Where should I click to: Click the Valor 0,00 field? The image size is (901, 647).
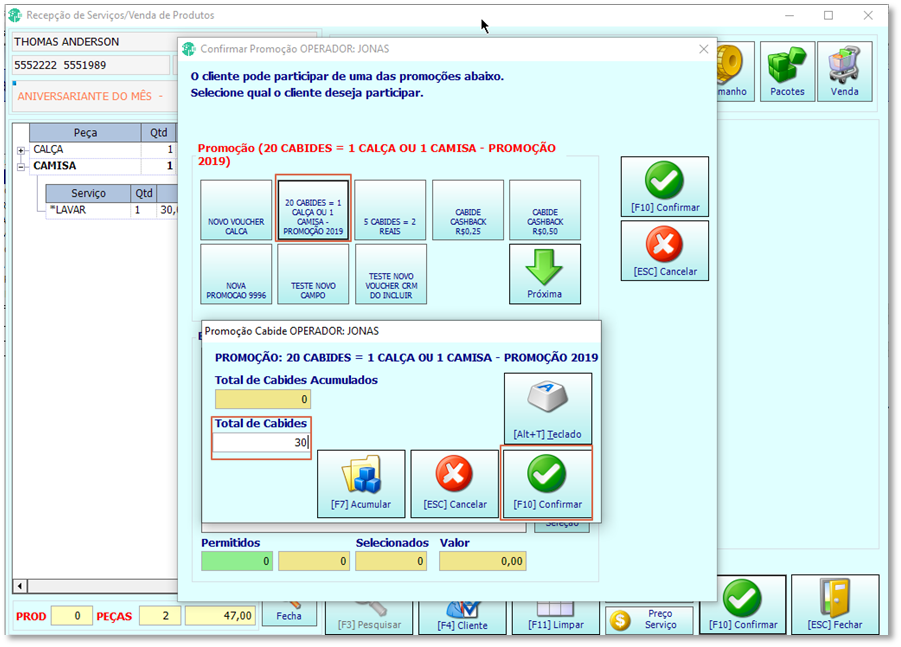(483, 561)
